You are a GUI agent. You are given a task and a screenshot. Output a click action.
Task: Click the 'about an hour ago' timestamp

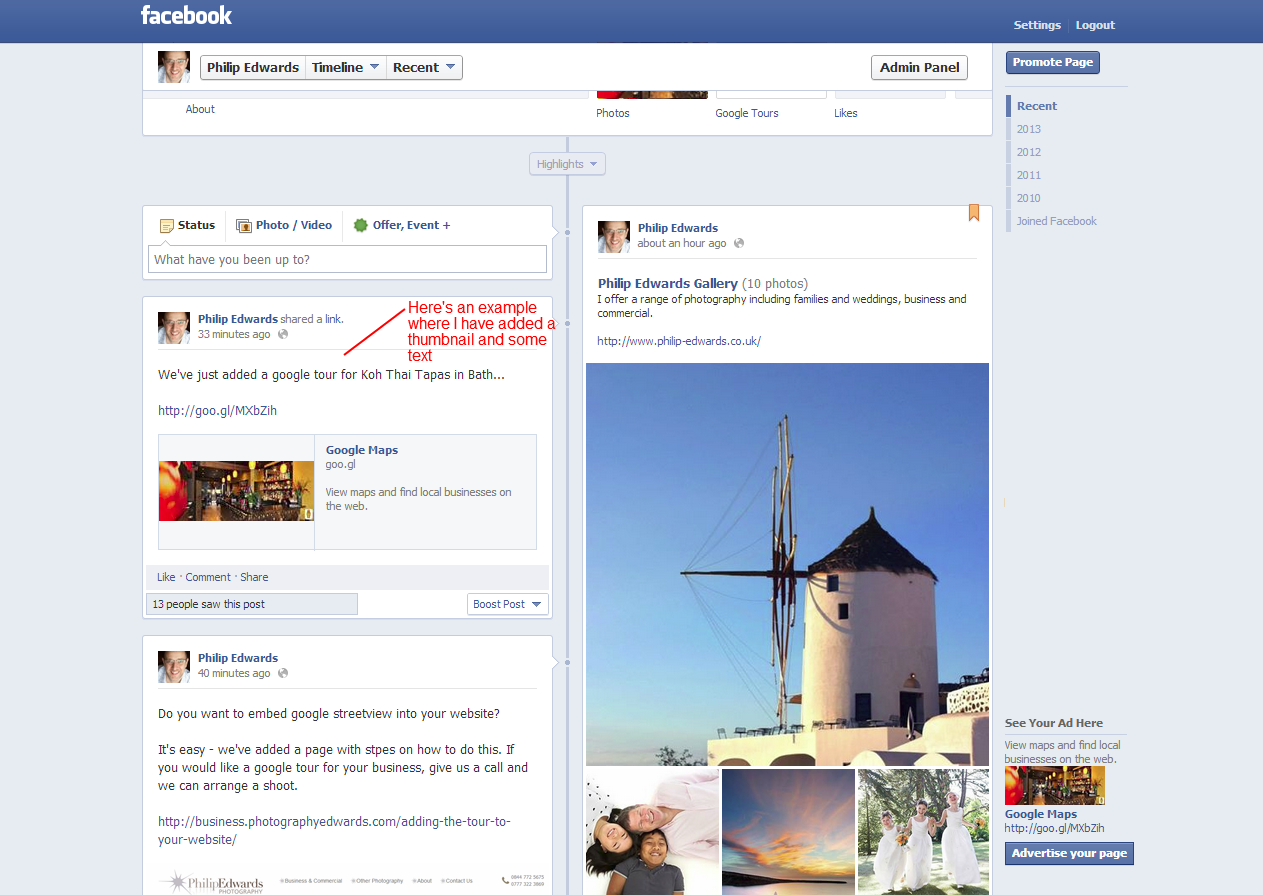click(x=682, y=243)
